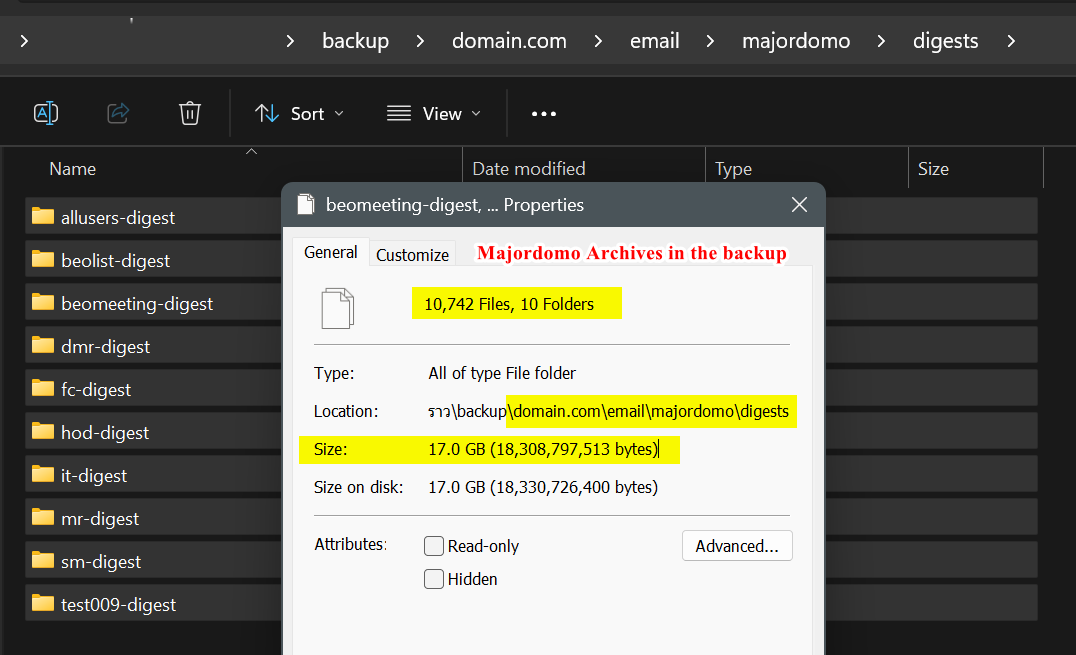
Task: Click the document icon in Properties title bar
Action: [x=306, y=205]
